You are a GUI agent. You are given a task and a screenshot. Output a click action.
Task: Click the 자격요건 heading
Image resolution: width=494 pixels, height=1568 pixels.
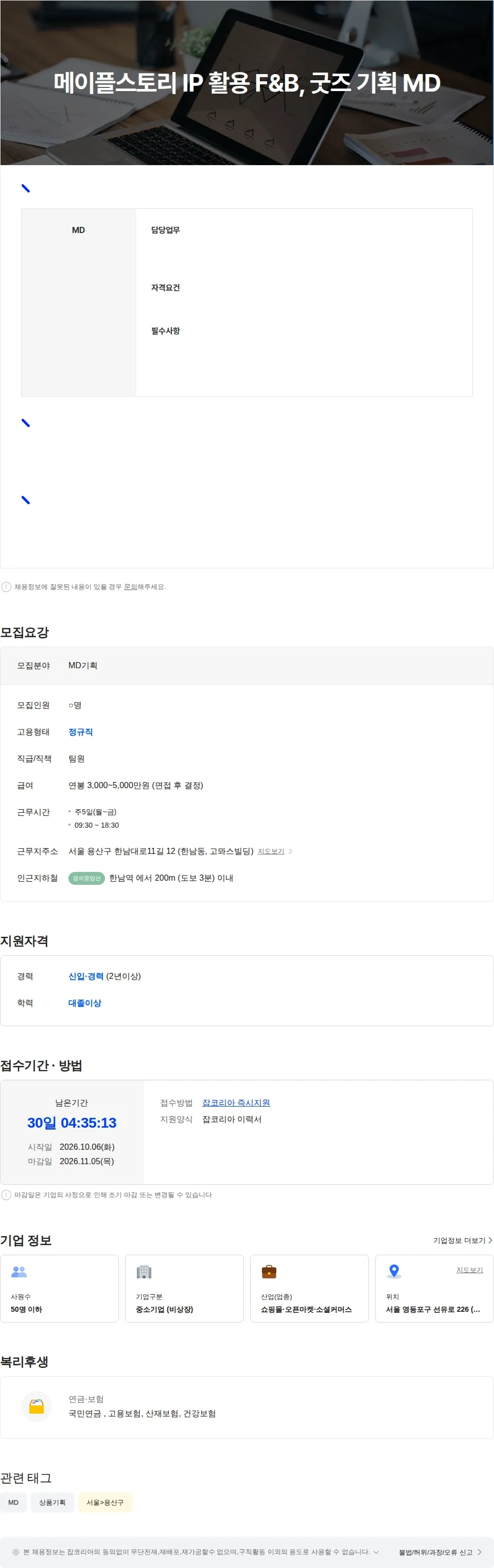point(166,287)
